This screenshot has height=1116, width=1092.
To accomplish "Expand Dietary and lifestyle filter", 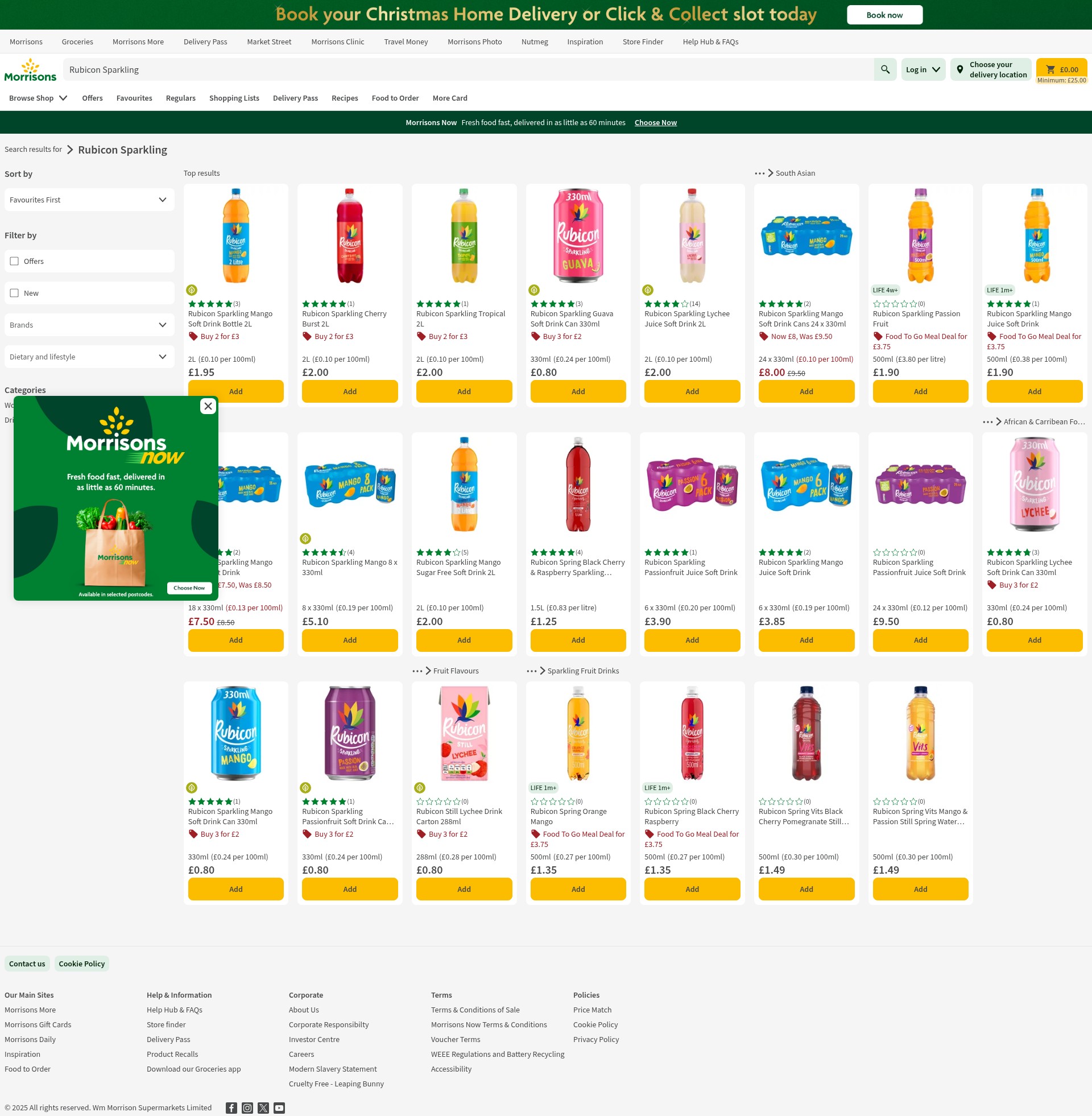I will 89,357.
